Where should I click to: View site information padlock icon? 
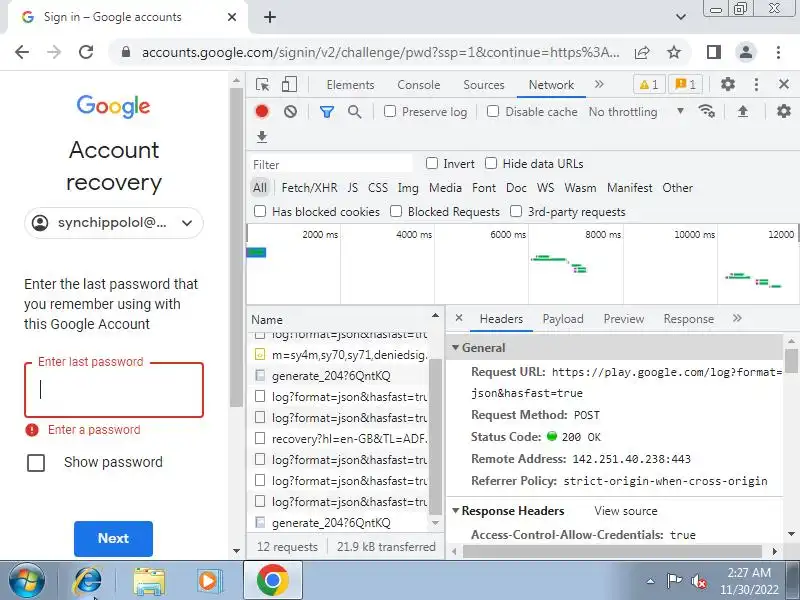click(126, 52)
